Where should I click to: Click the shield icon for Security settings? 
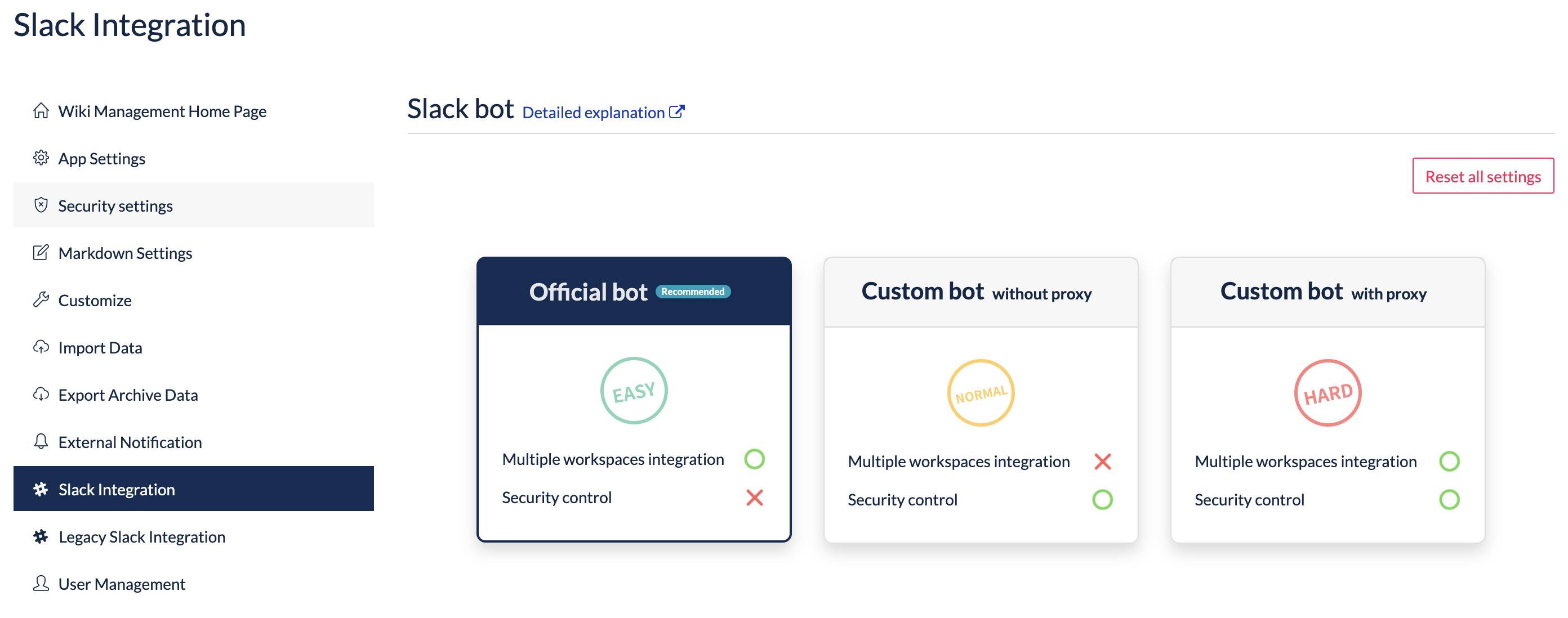(x=41, y=205)
